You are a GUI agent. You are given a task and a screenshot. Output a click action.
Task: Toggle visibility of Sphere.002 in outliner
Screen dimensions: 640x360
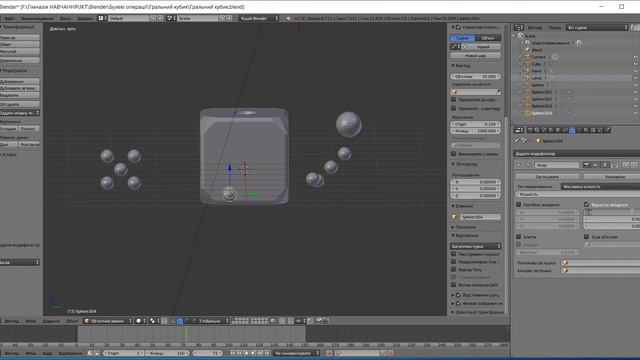[x=636, y=99]
